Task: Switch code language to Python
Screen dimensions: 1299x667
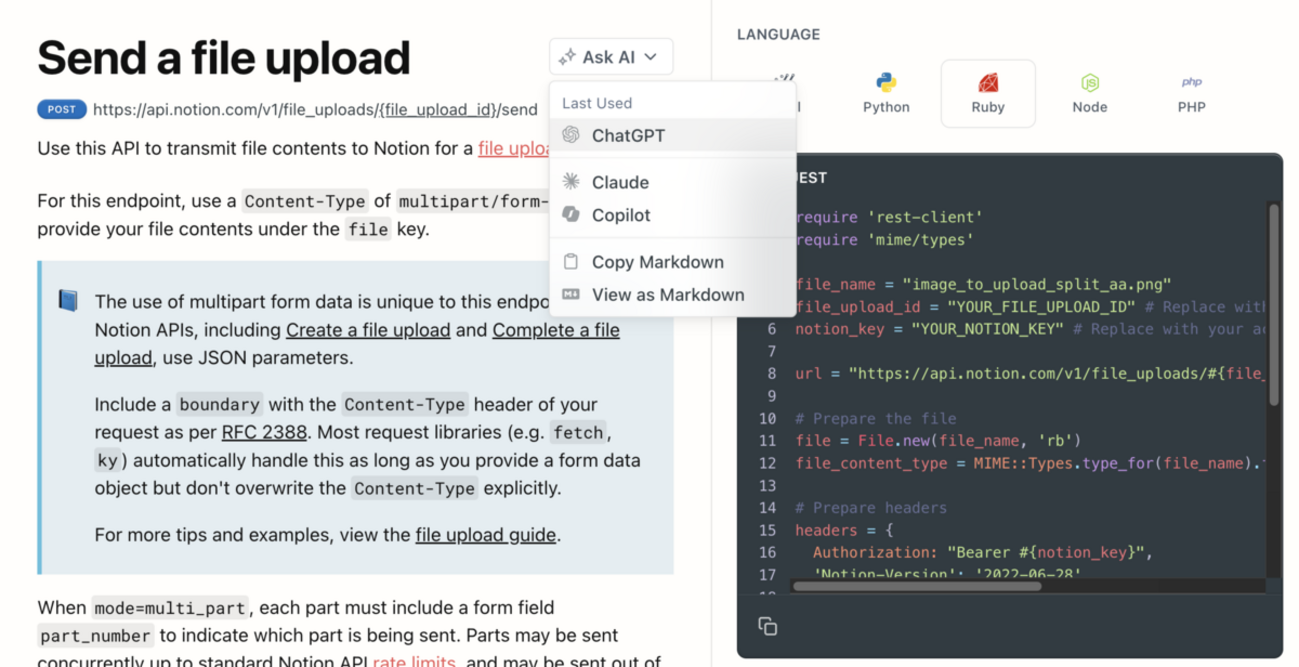Action: [886, 93]
